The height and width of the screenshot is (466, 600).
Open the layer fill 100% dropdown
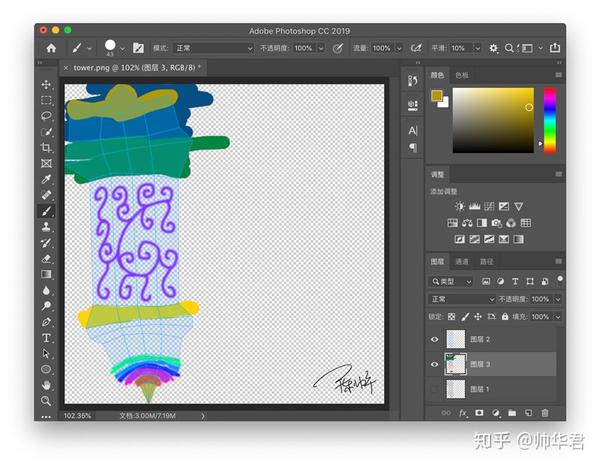click(x=558, y=317)
